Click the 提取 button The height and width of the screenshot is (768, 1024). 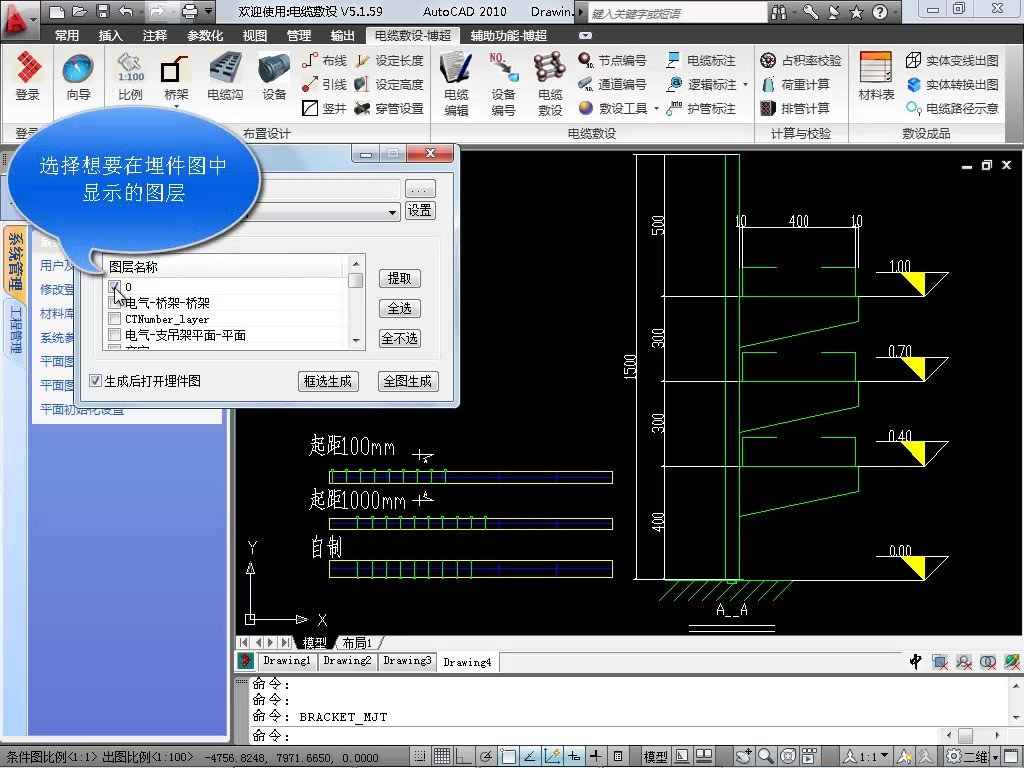pos(400,278)
